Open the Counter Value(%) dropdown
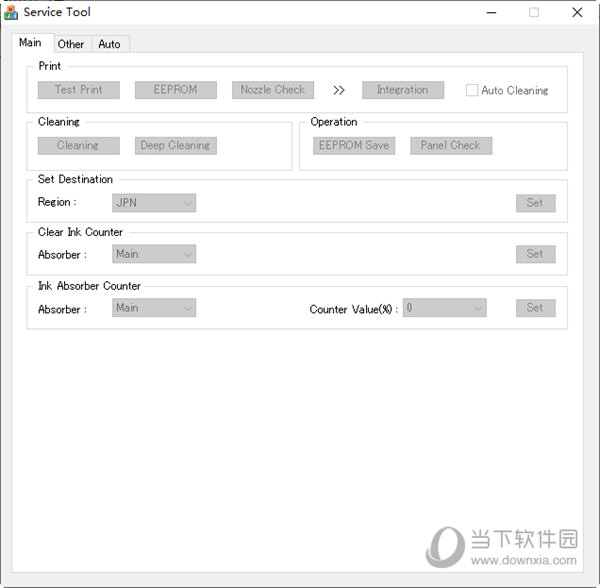This screenshot has height=588, width=600. click(x=445, y=308)
